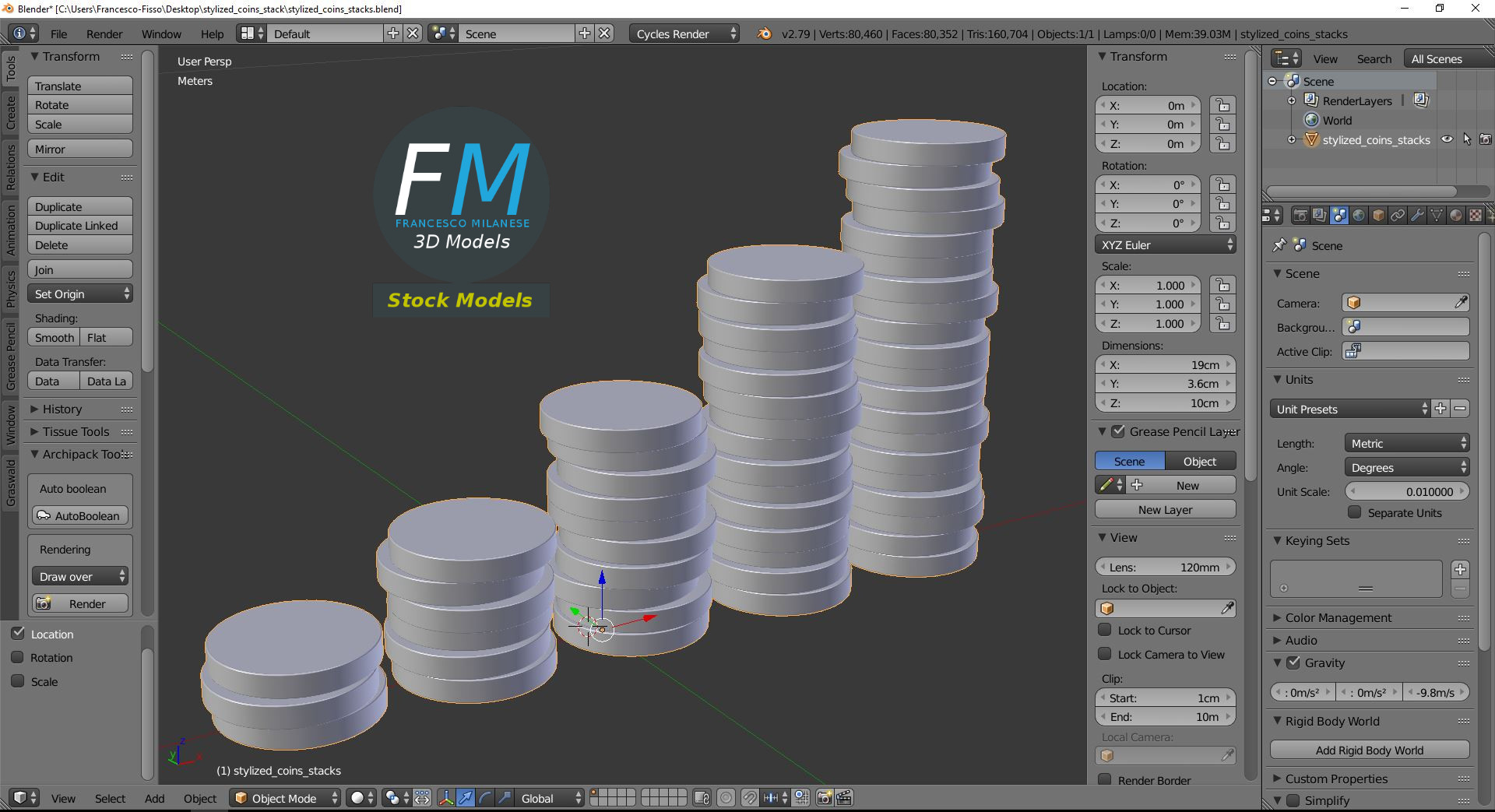Open the Render properties tab (camera icon)

[x=1300, y=216]
